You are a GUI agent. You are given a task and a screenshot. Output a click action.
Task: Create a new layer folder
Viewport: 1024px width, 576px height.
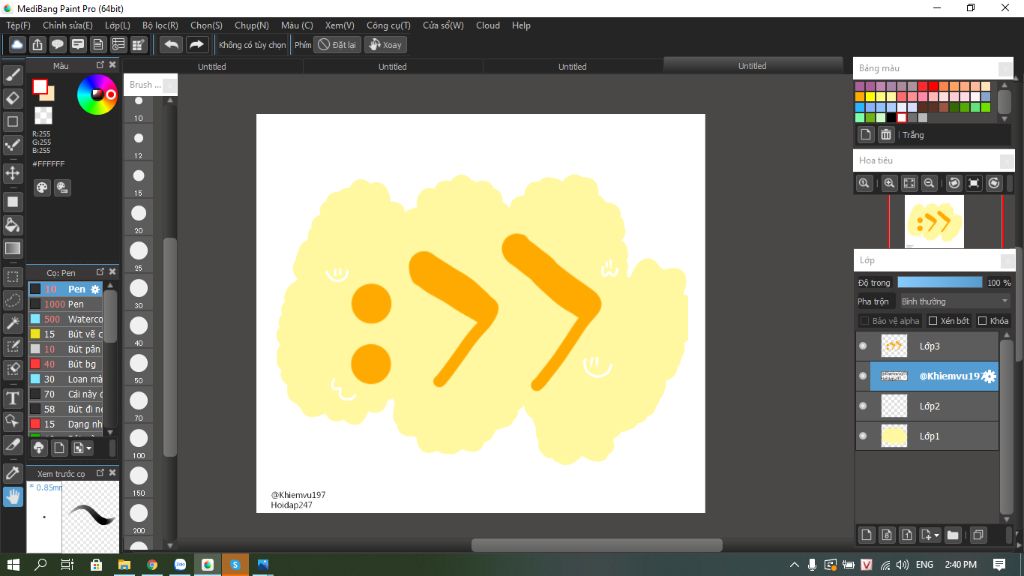(953, 535)
